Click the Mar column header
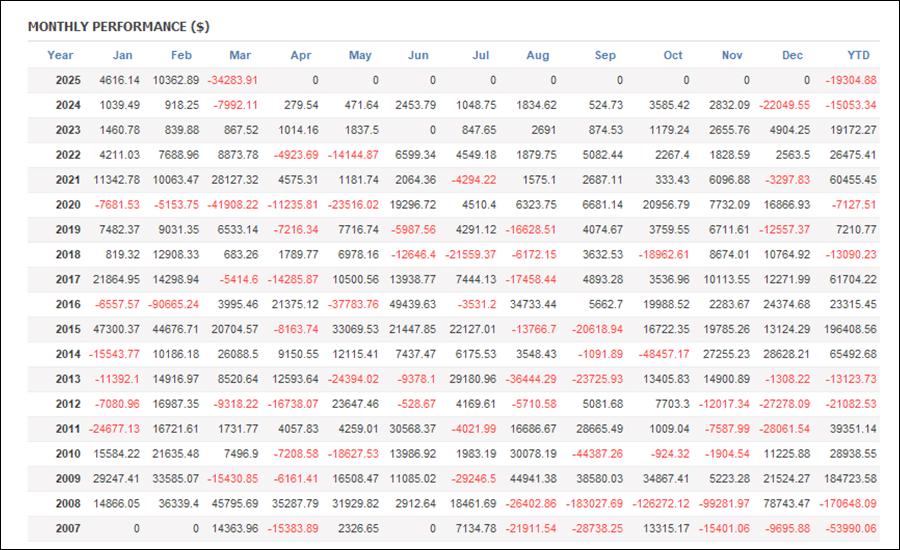The width and height of the screenshot is (900, 550). coord(240,55)
